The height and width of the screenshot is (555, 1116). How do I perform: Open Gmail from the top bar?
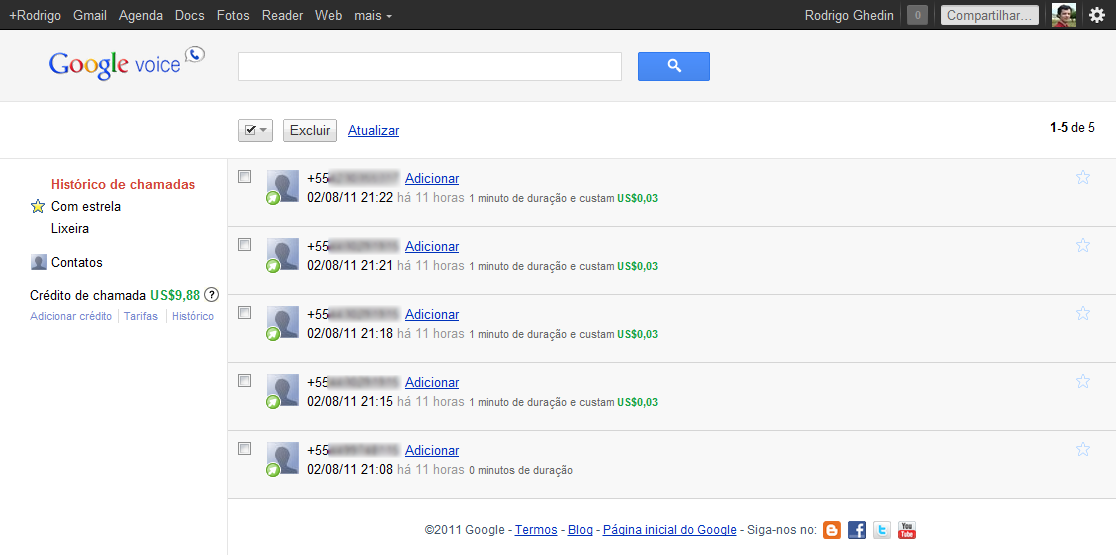tap(90, 15)
